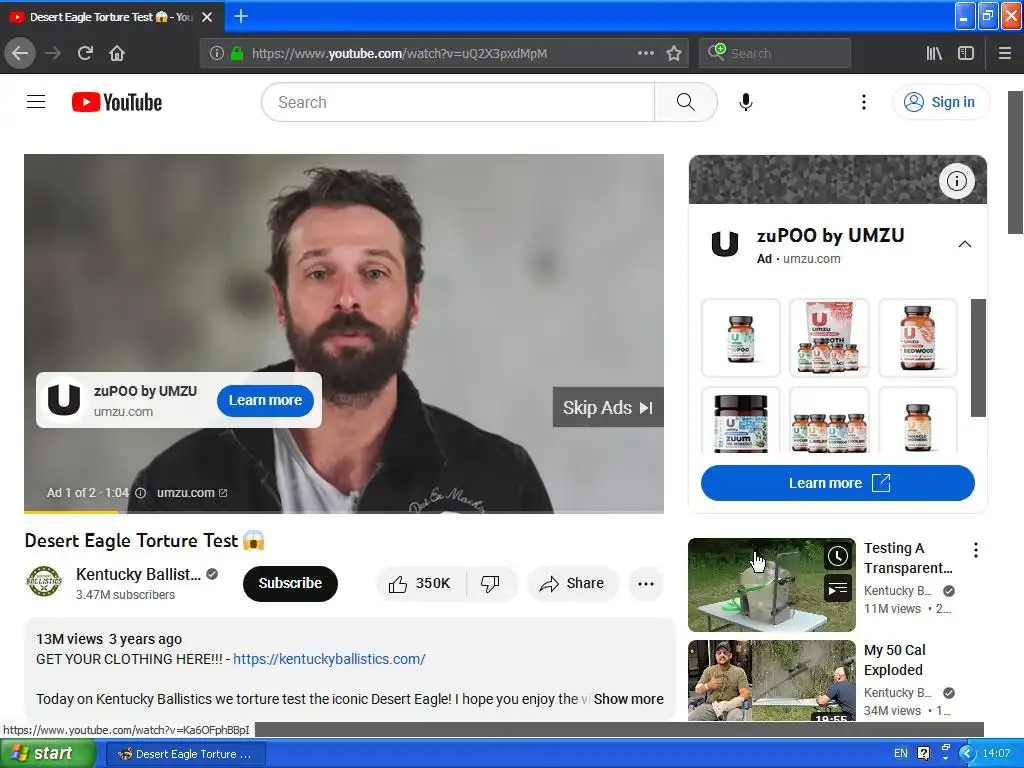Screen dimensions: 1024x768
Task: Start voice search with microphone icon
Action: [746, 102]
